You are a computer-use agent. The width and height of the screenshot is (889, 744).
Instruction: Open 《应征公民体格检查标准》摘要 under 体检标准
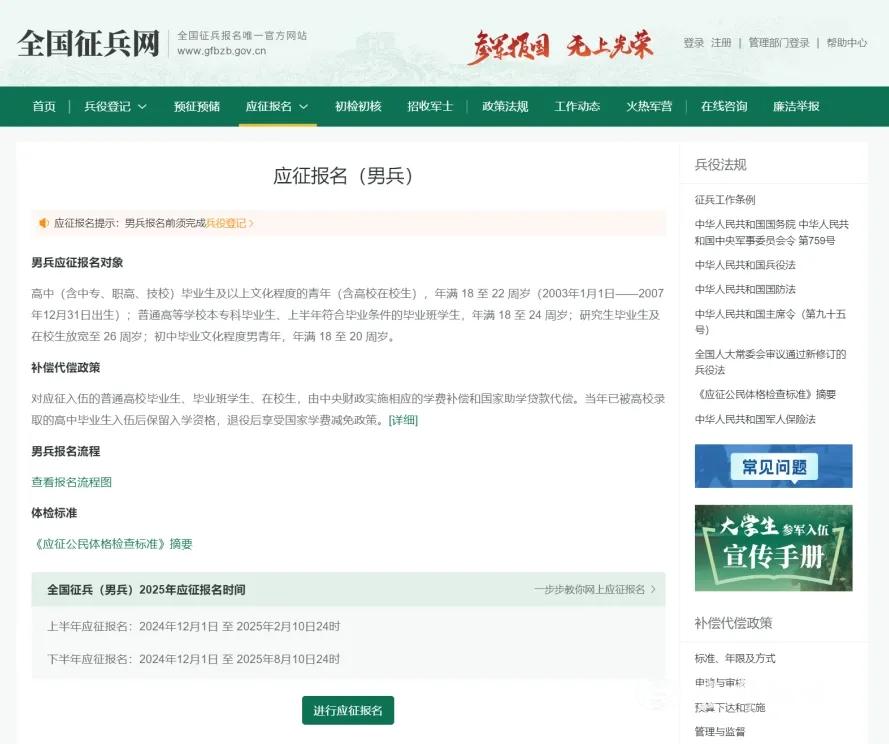tap(112, 544)
